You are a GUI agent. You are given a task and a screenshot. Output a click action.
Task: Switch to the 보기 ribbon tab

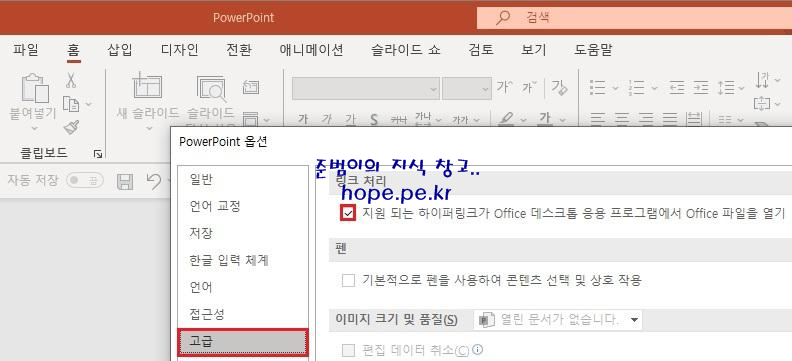(534, 49)
